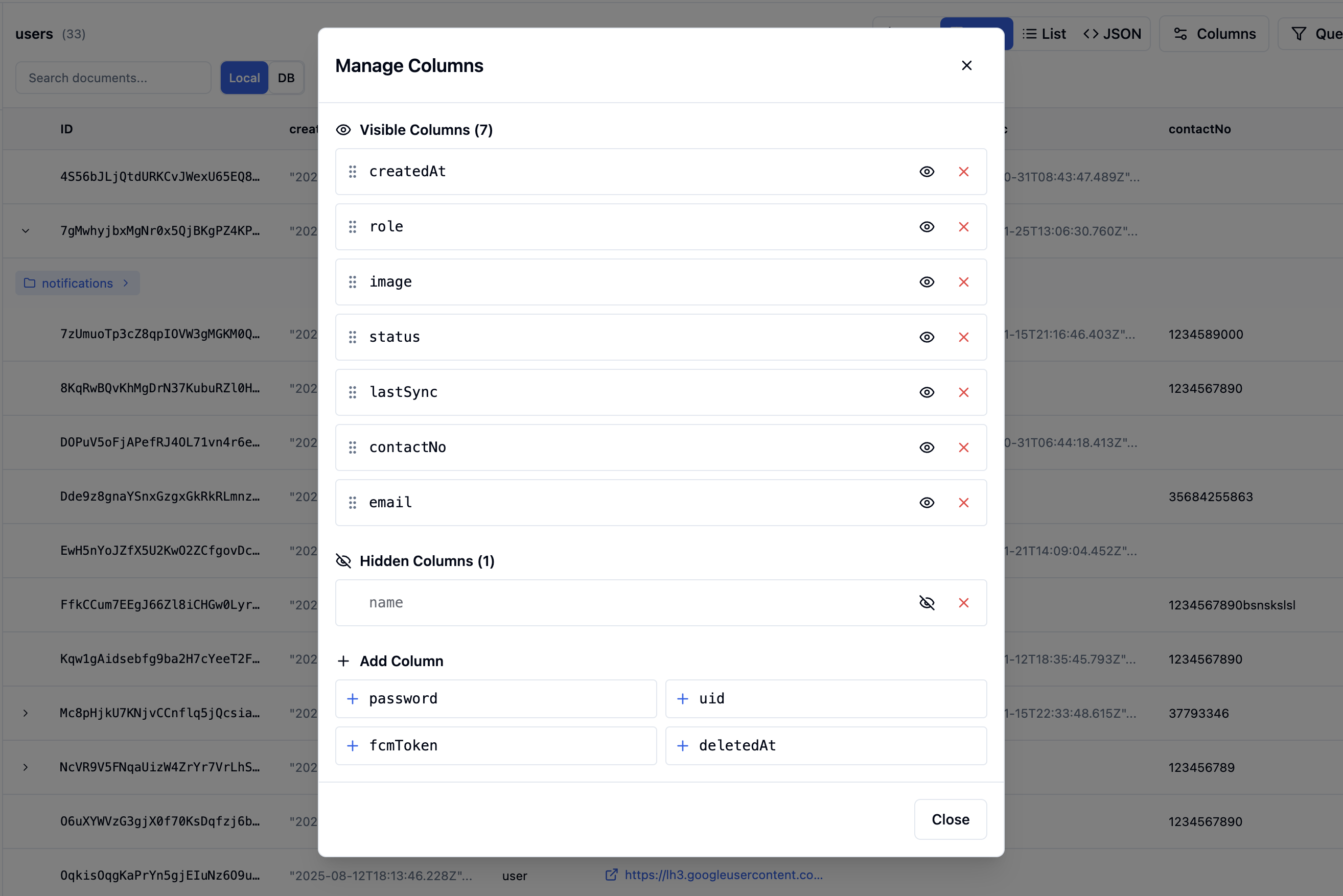Screen dimensions: 1343x896
Task: Open the googleusercontent image link
Action: point(723,875)
